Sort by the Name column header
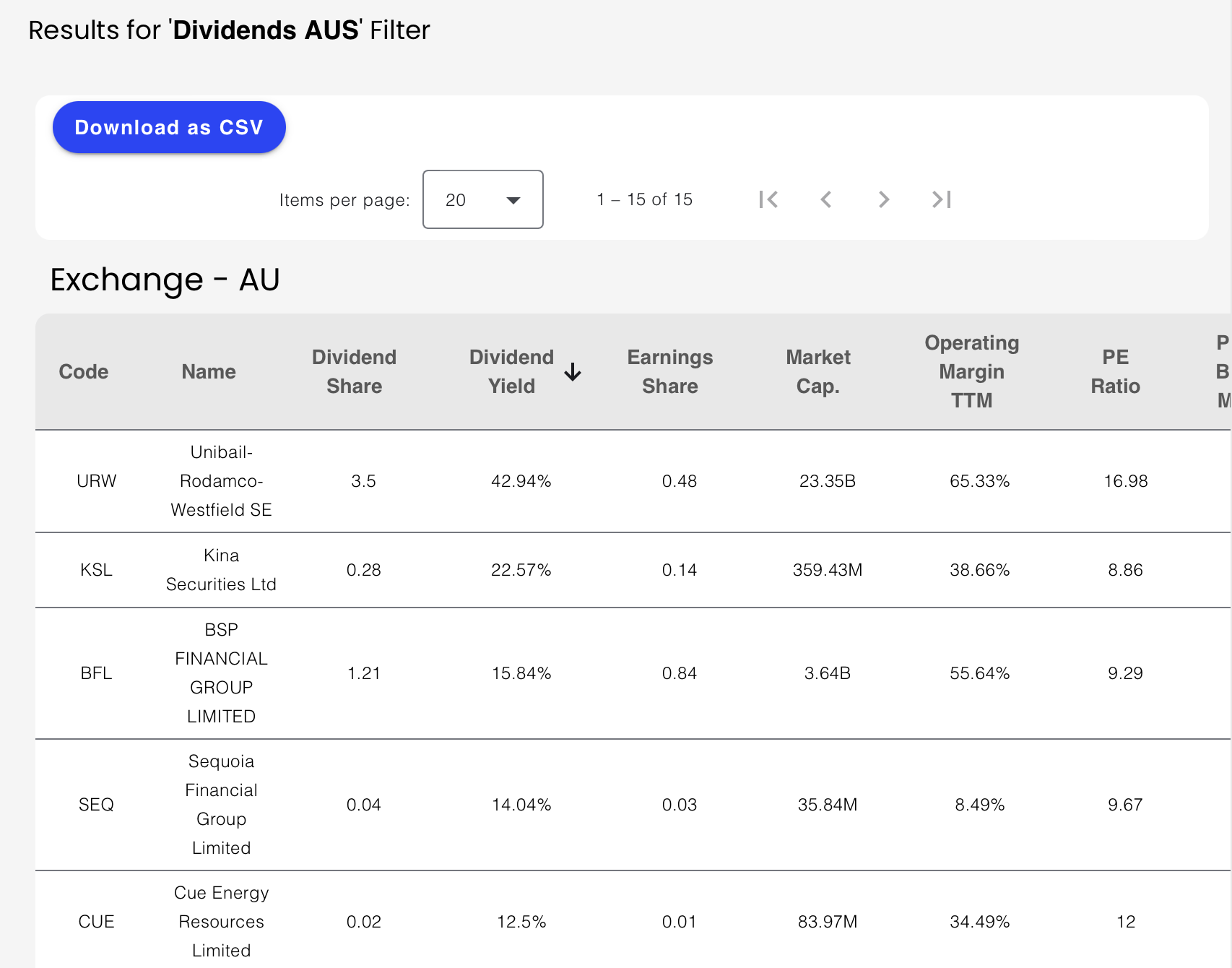This screenshot has height=968, width=1232. (x=209, y=372)
